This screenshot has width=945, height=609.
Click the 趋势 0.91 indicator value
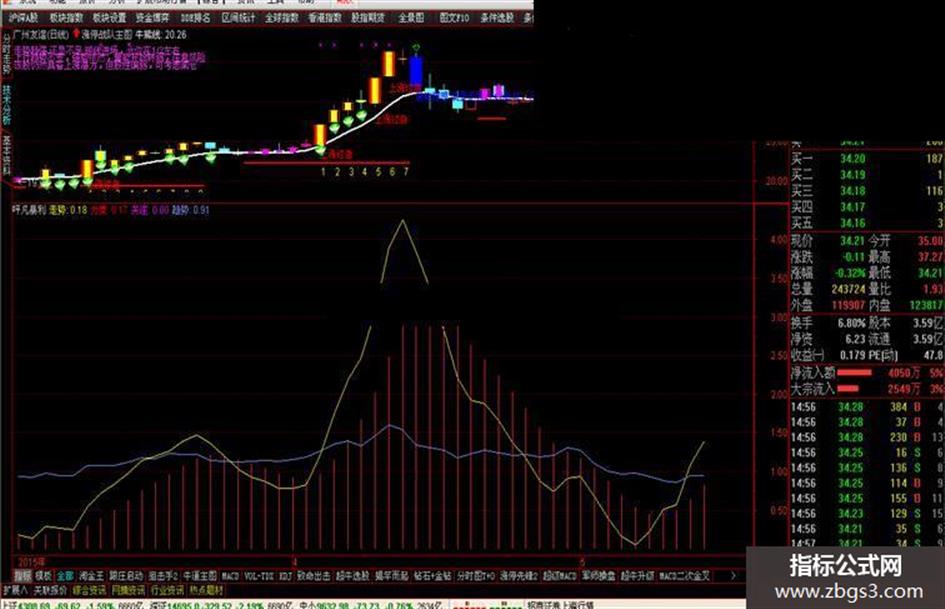[191, 210]
